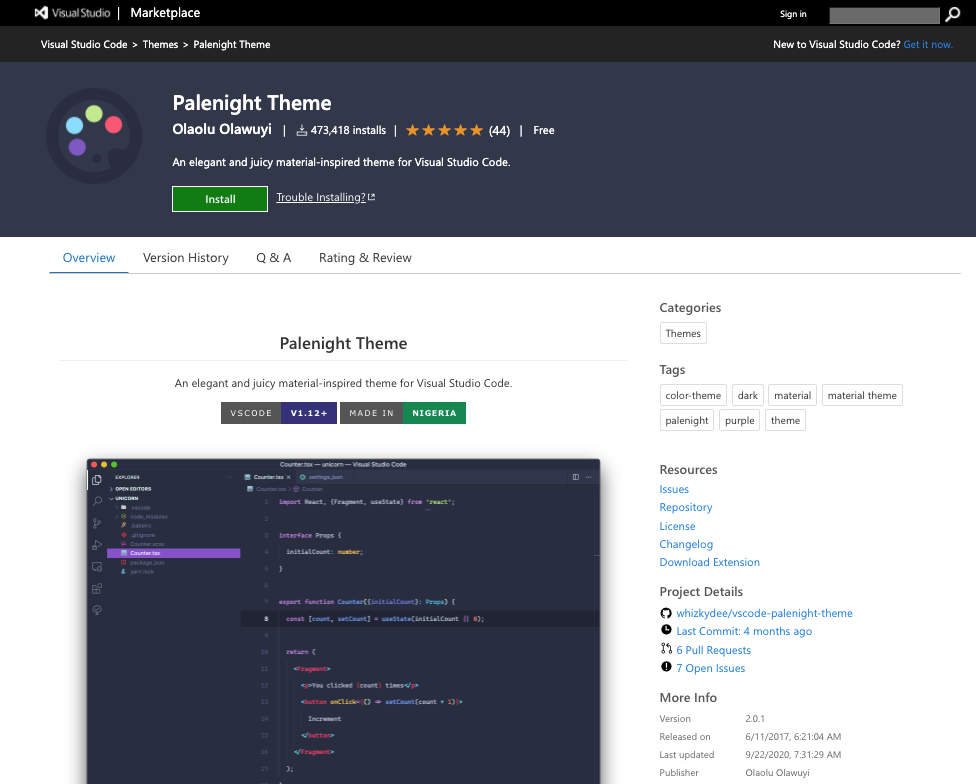Select the dark tag
976x784 pixels.
coord(747,395)
